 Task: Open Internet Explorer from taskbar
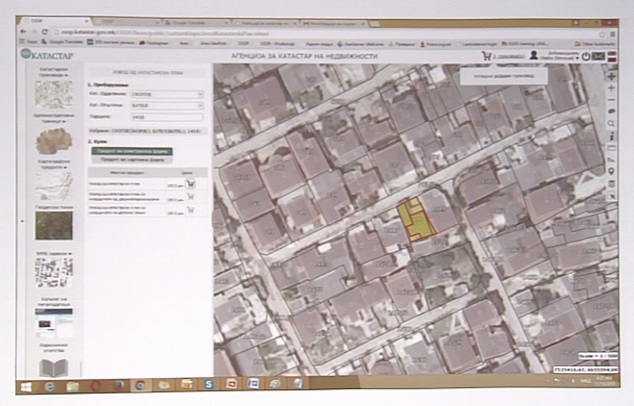click(50, 387)
